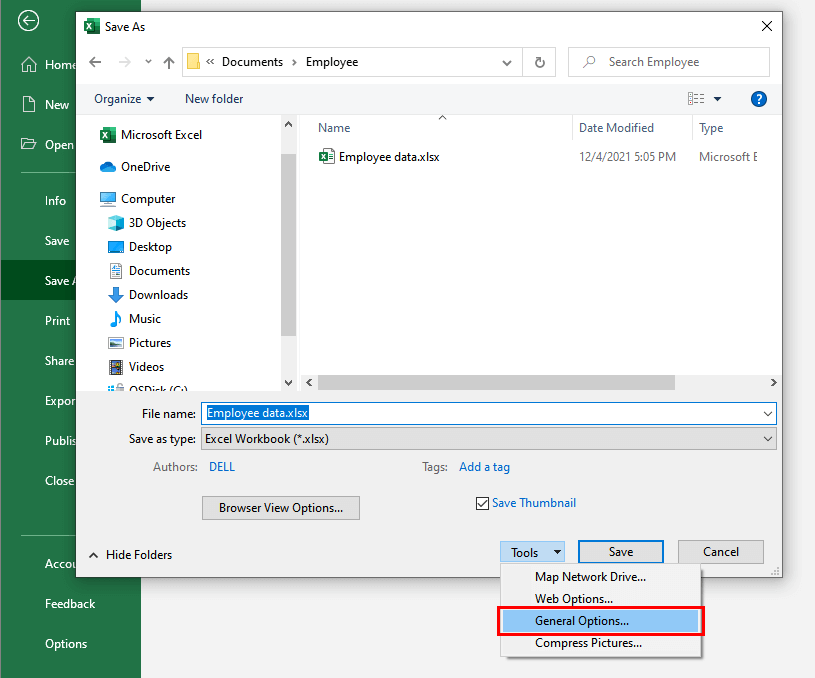Open OneDrive in the navigation pane

point(145,167)
